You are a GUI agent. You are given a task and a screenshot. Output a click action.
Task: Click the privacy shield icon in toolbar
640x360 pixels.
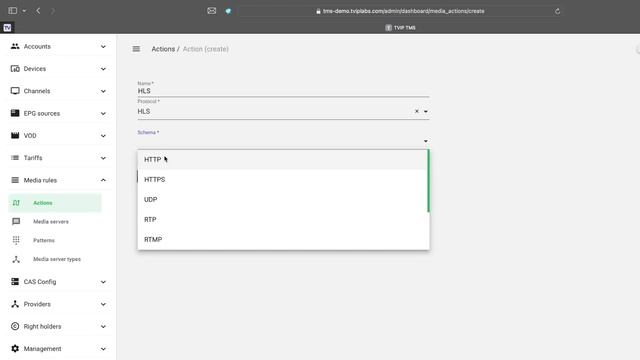click(x=228, y=11)
